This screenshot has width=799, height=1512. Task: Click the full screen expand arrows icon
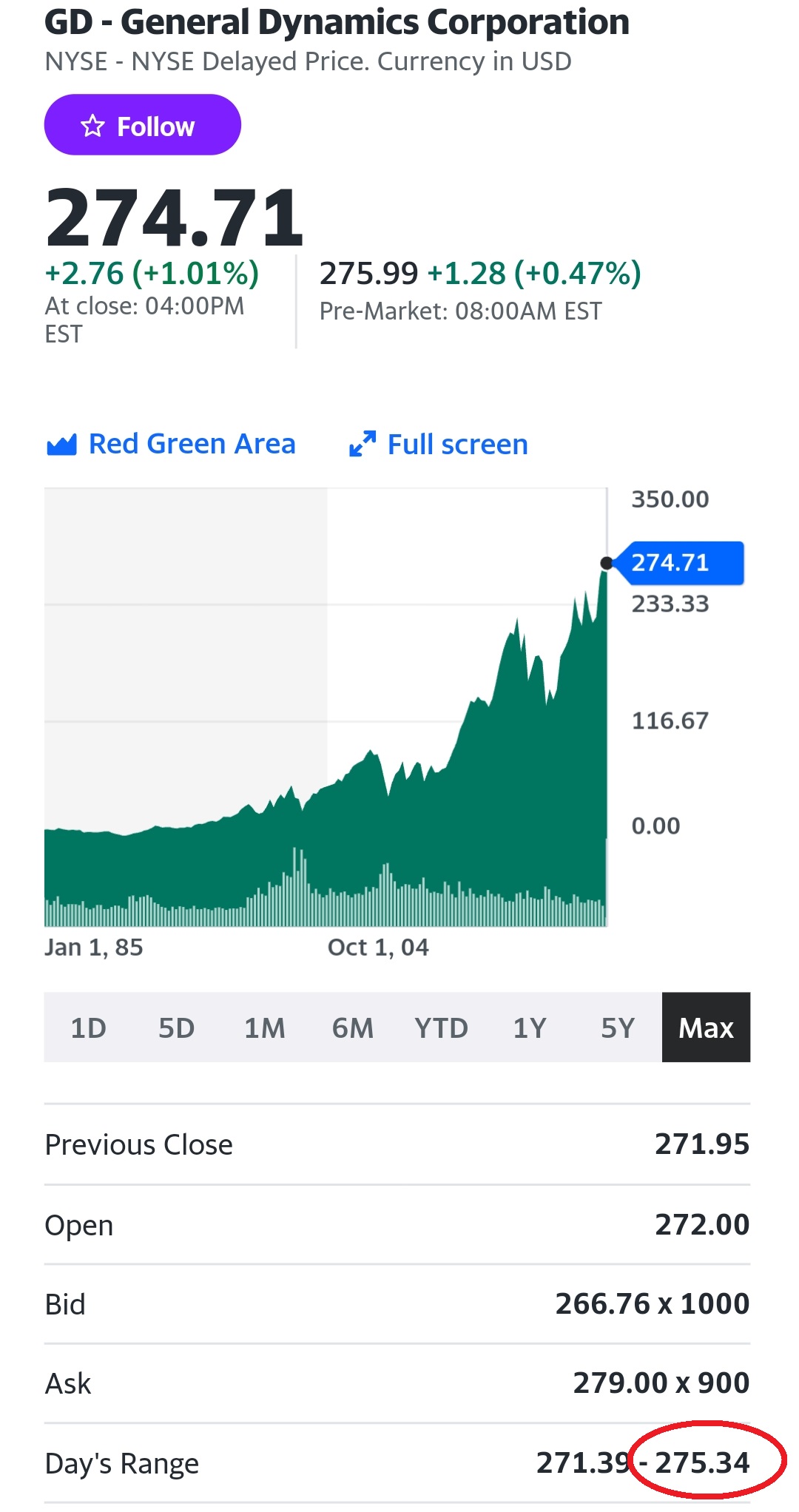pos(363,444)
